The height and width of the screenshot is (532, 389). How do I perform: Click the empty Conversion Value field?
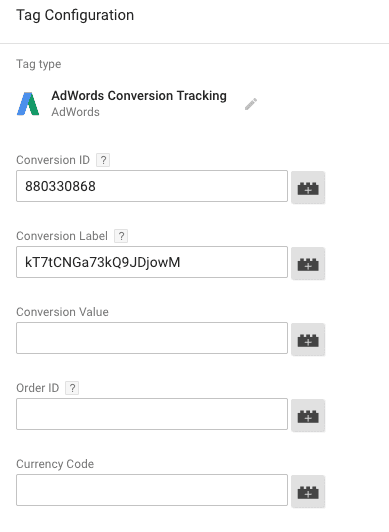(x=152, y=338)
